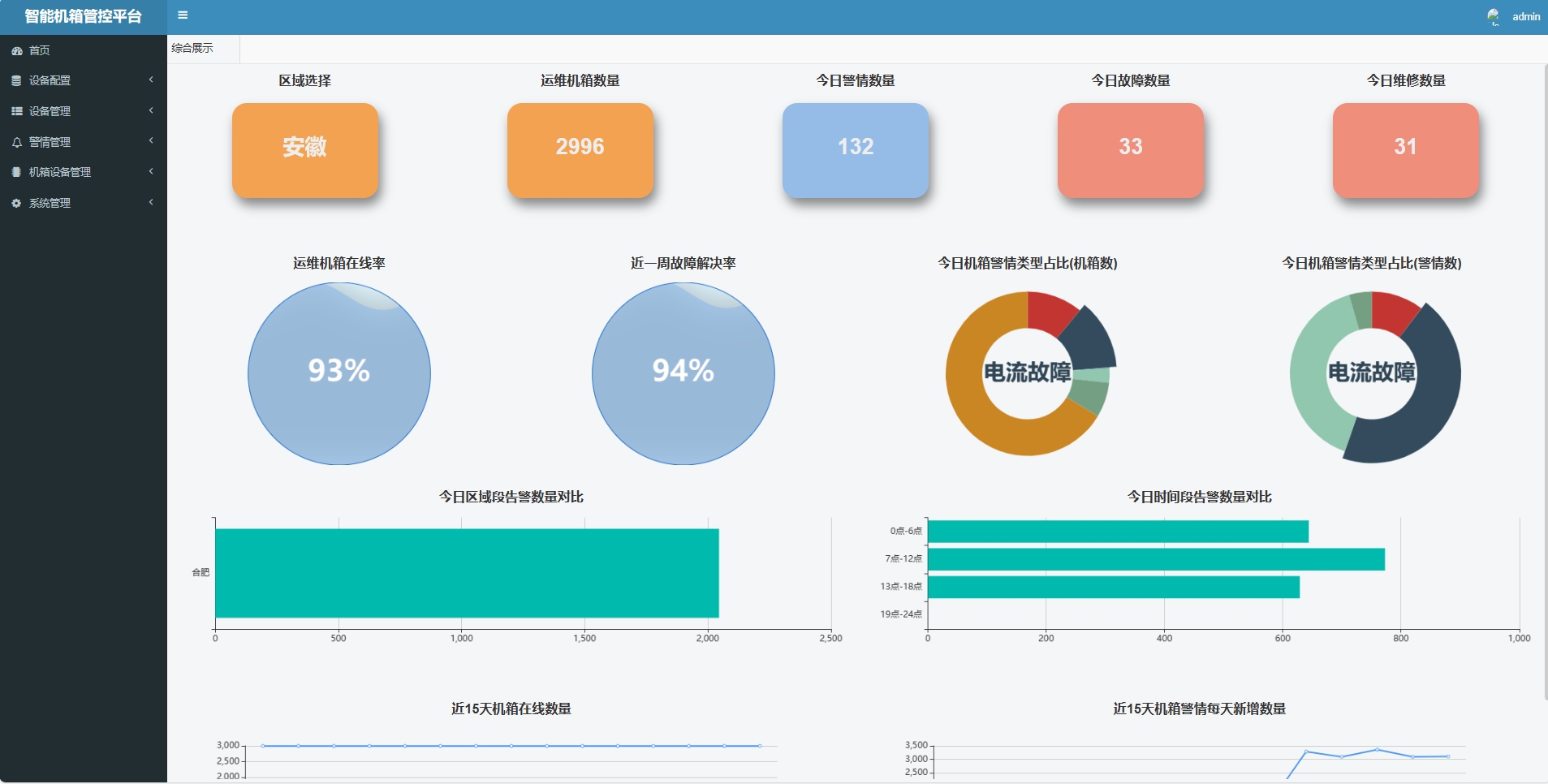Click the database icon beside 设备配置

pos(16,80)
